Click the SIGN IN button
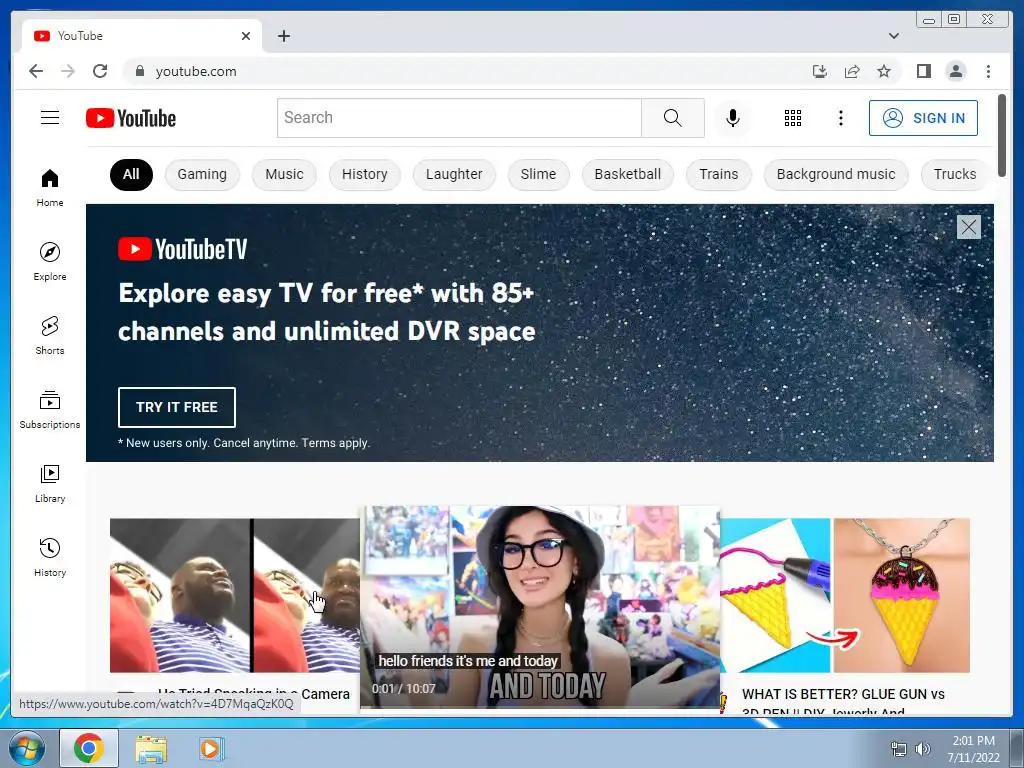The image size is (1024, 768). coord(923,118)
